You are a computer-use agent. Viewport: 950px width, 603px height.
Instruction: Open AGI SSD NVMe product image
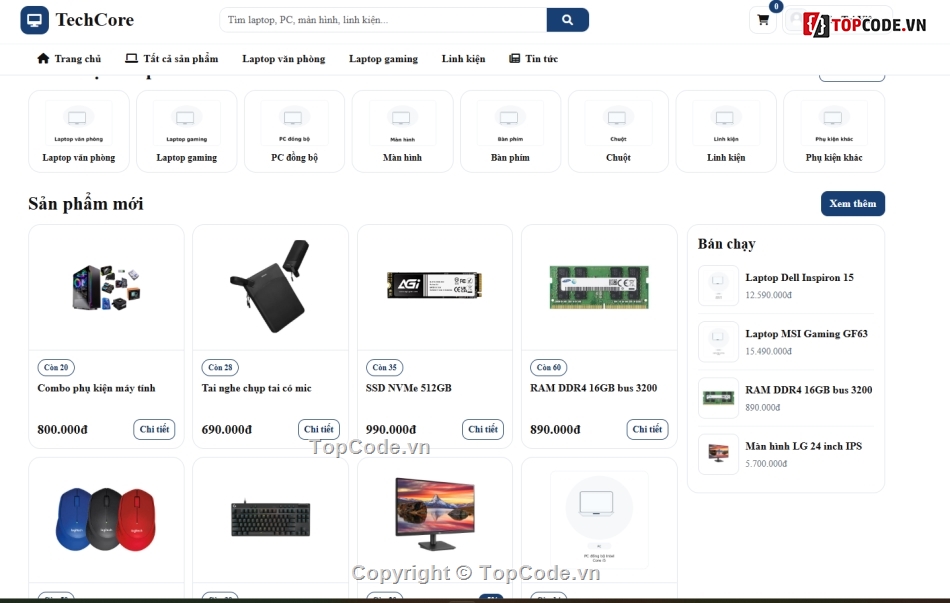tap(434, 285)
